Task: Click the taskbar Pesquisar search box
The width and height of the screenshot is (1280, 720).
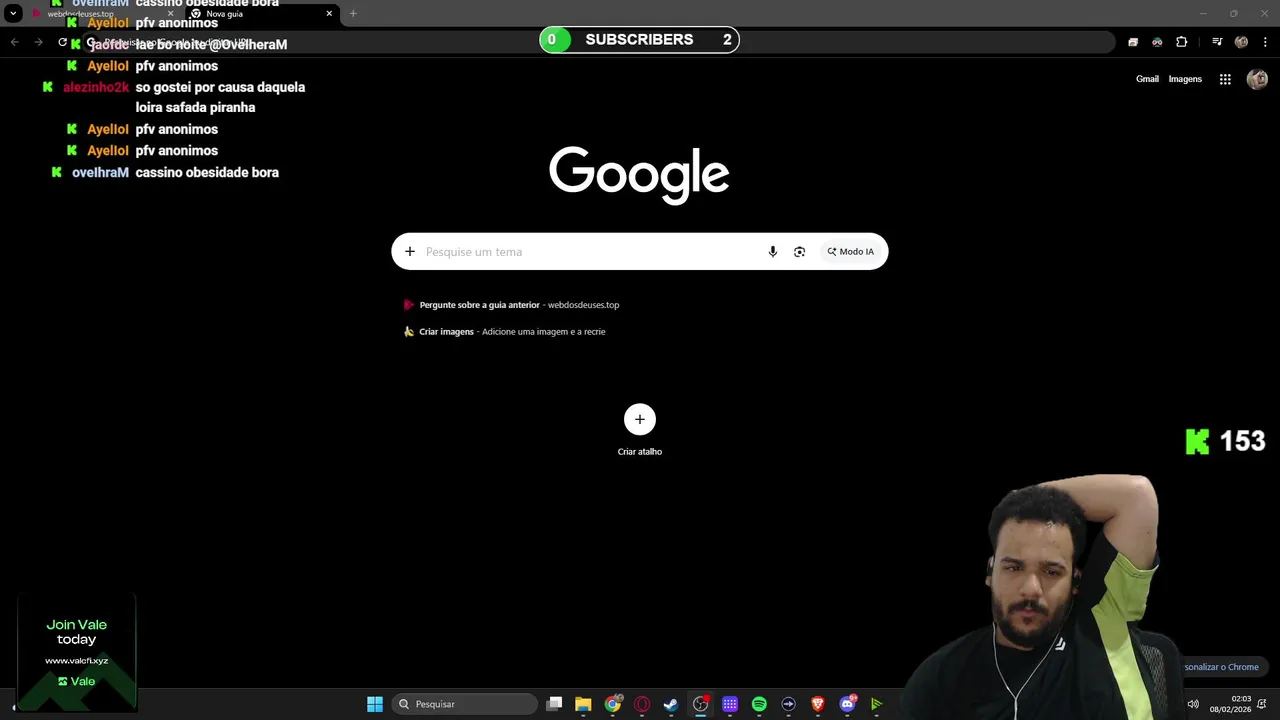Action: tap(464, 704)
